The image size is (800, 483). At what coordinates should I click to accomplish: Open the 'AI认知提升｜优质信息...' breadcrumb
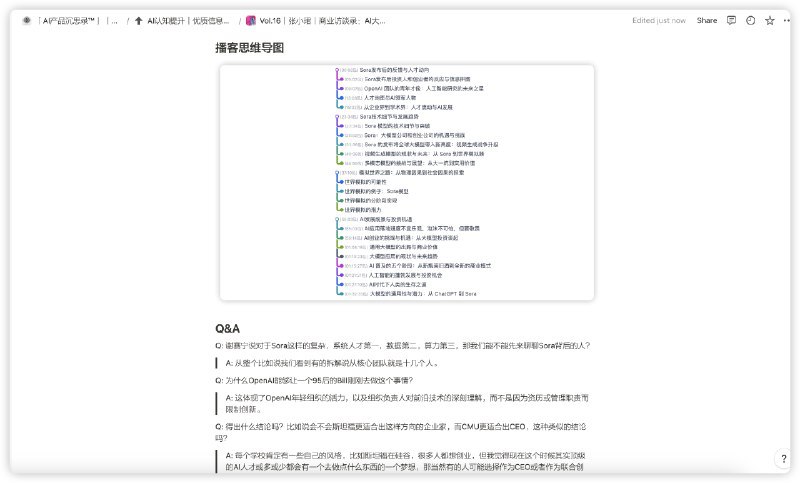click(182, 21)
